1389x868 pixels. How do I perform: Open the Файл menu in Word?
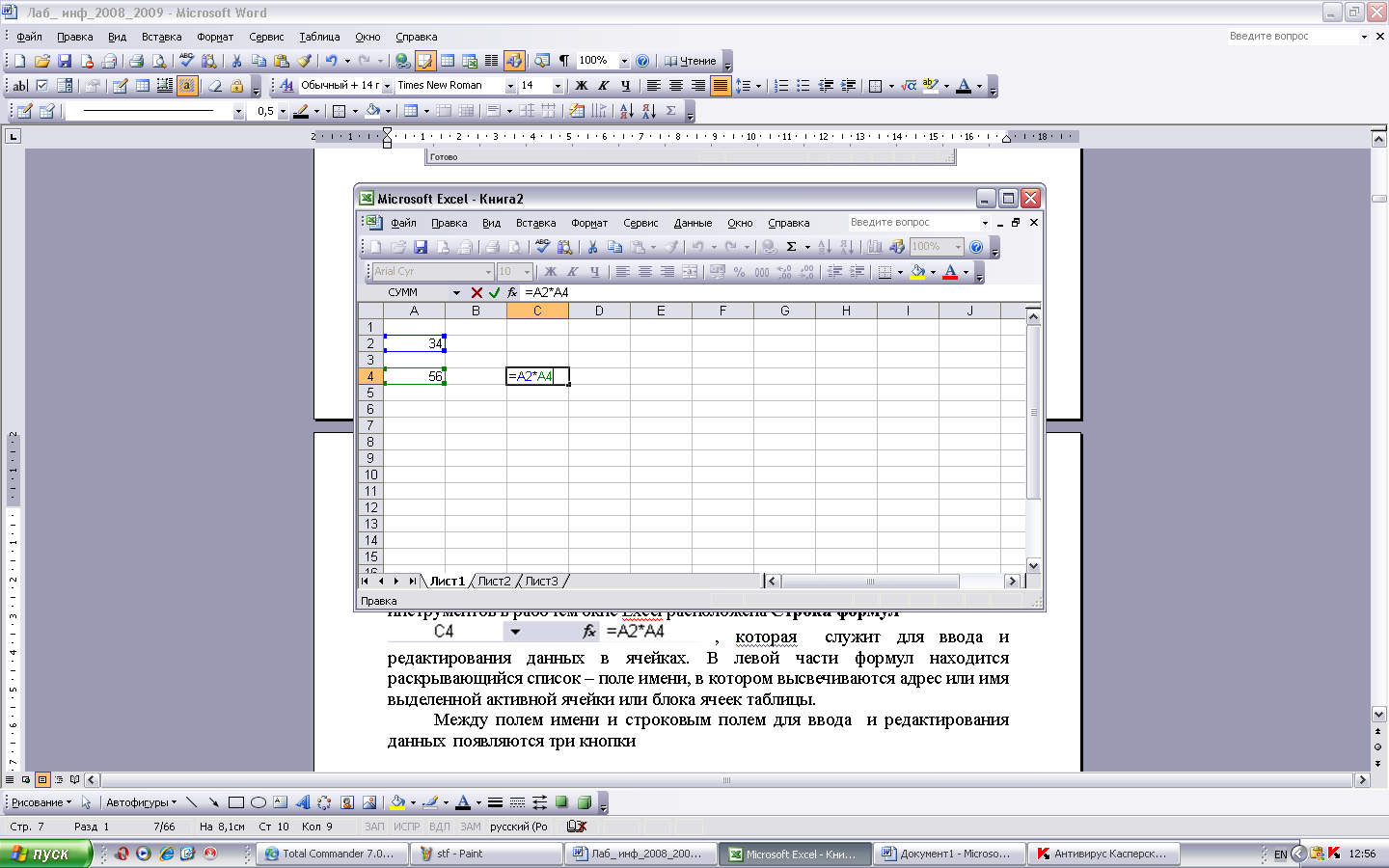(x=29, y=37)
